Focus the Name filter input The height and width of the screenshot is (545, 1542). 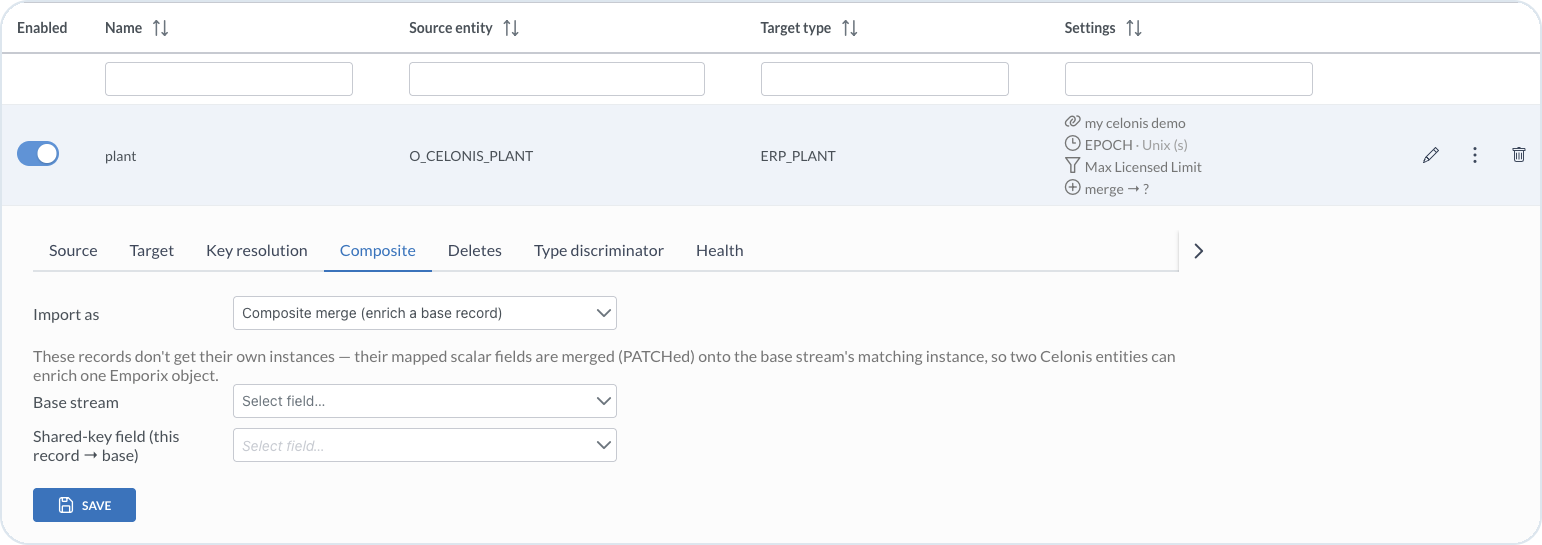pos(229,79)
